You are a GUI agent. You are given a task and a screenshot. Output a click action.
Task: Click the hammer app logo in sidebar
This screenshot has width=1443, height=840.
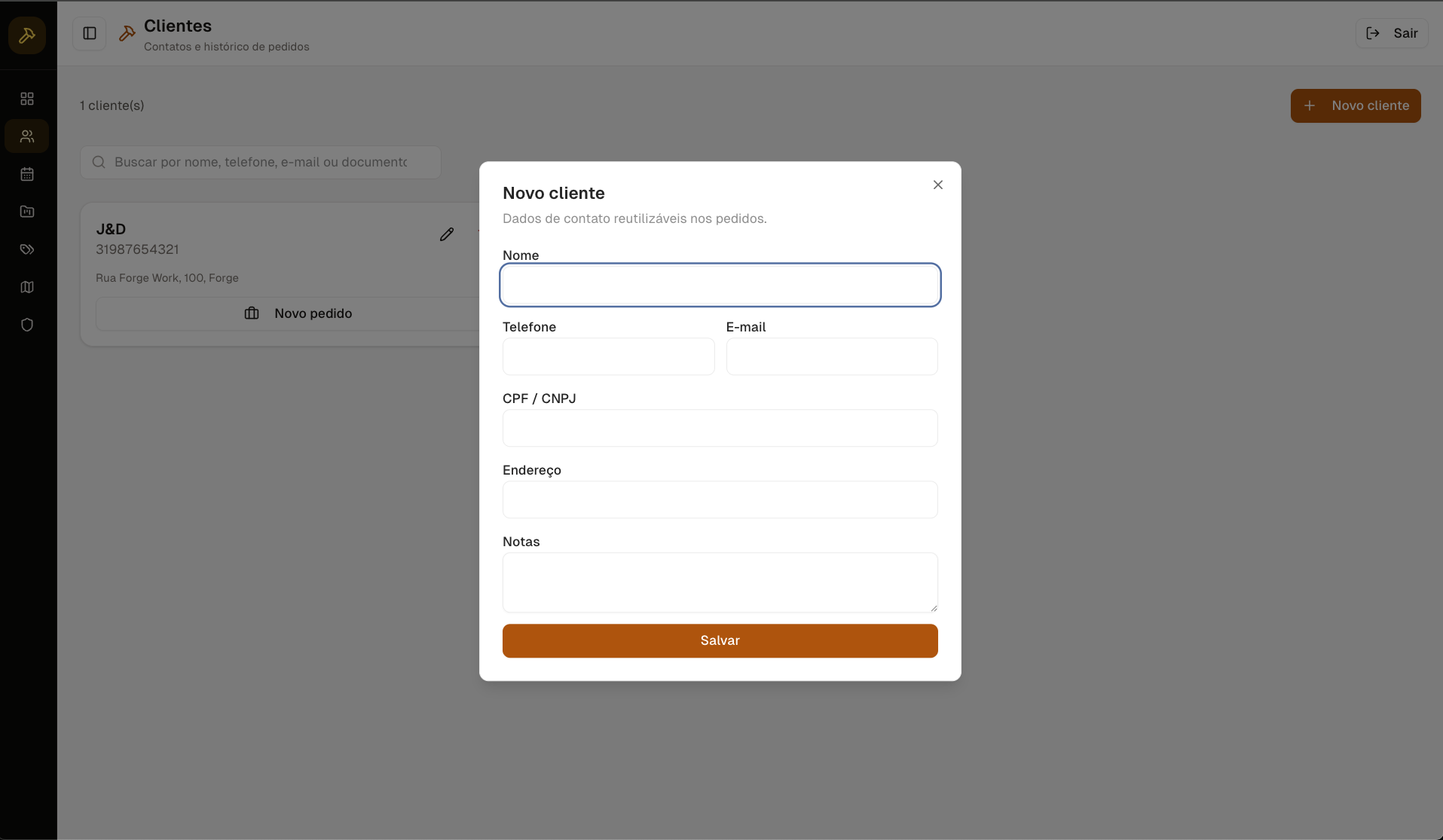[27, 35]
